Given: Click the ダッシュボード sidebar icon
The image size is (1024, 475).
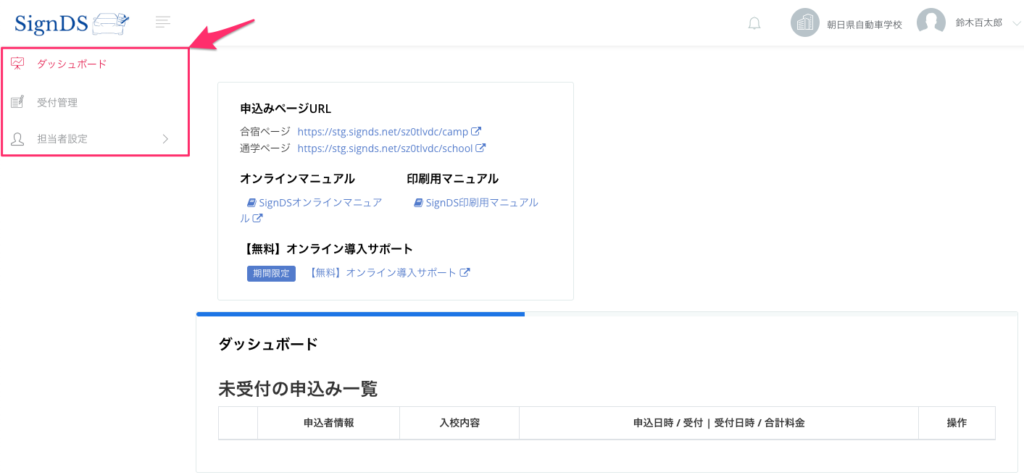Looking at the screenshot, I should pos(17,64).
